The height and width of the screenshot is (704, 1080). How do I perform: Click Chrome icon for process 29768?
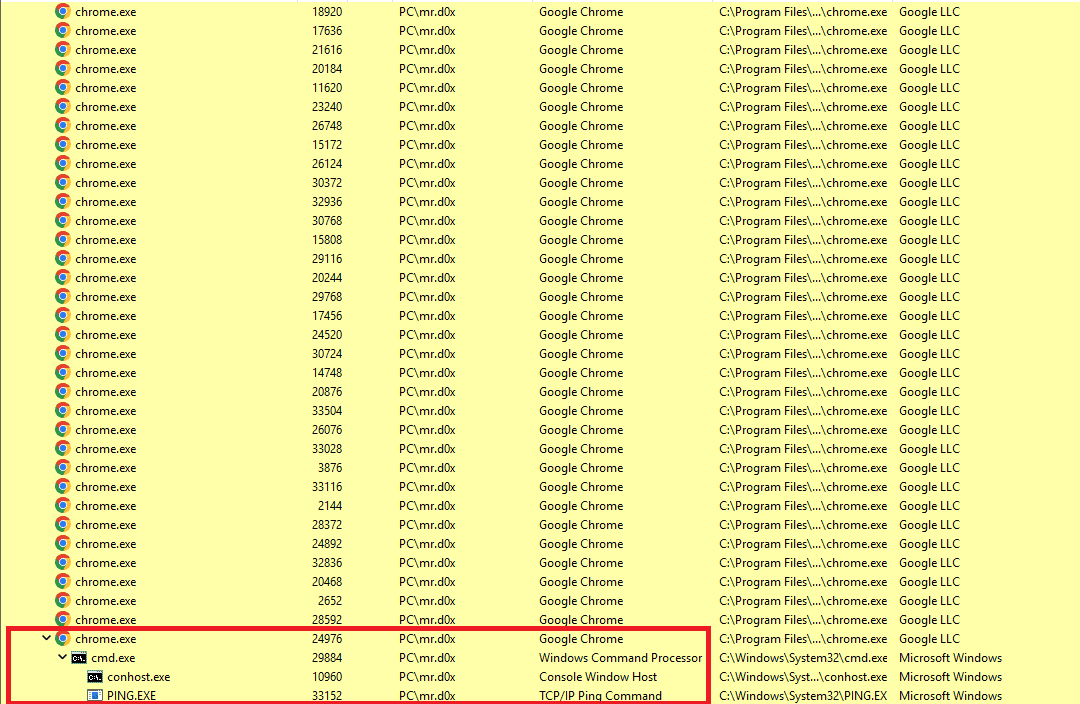pos(63,297)
